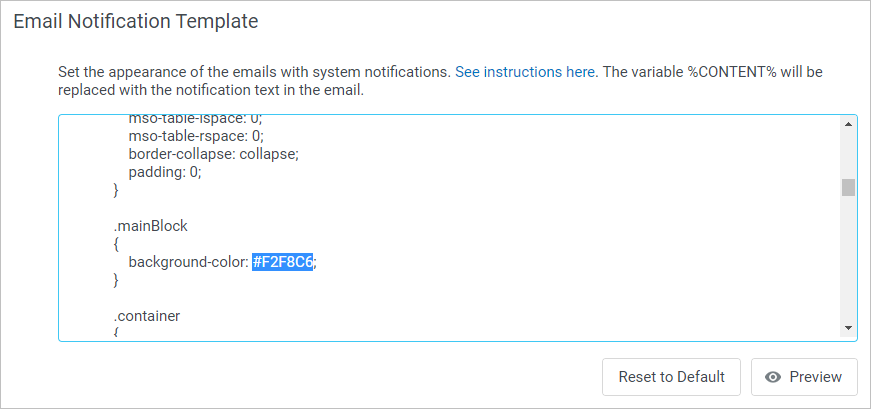Click the closing brace below "padding: 0;"
This screenshot has width=871, height=409.
[x=116, y=190]
